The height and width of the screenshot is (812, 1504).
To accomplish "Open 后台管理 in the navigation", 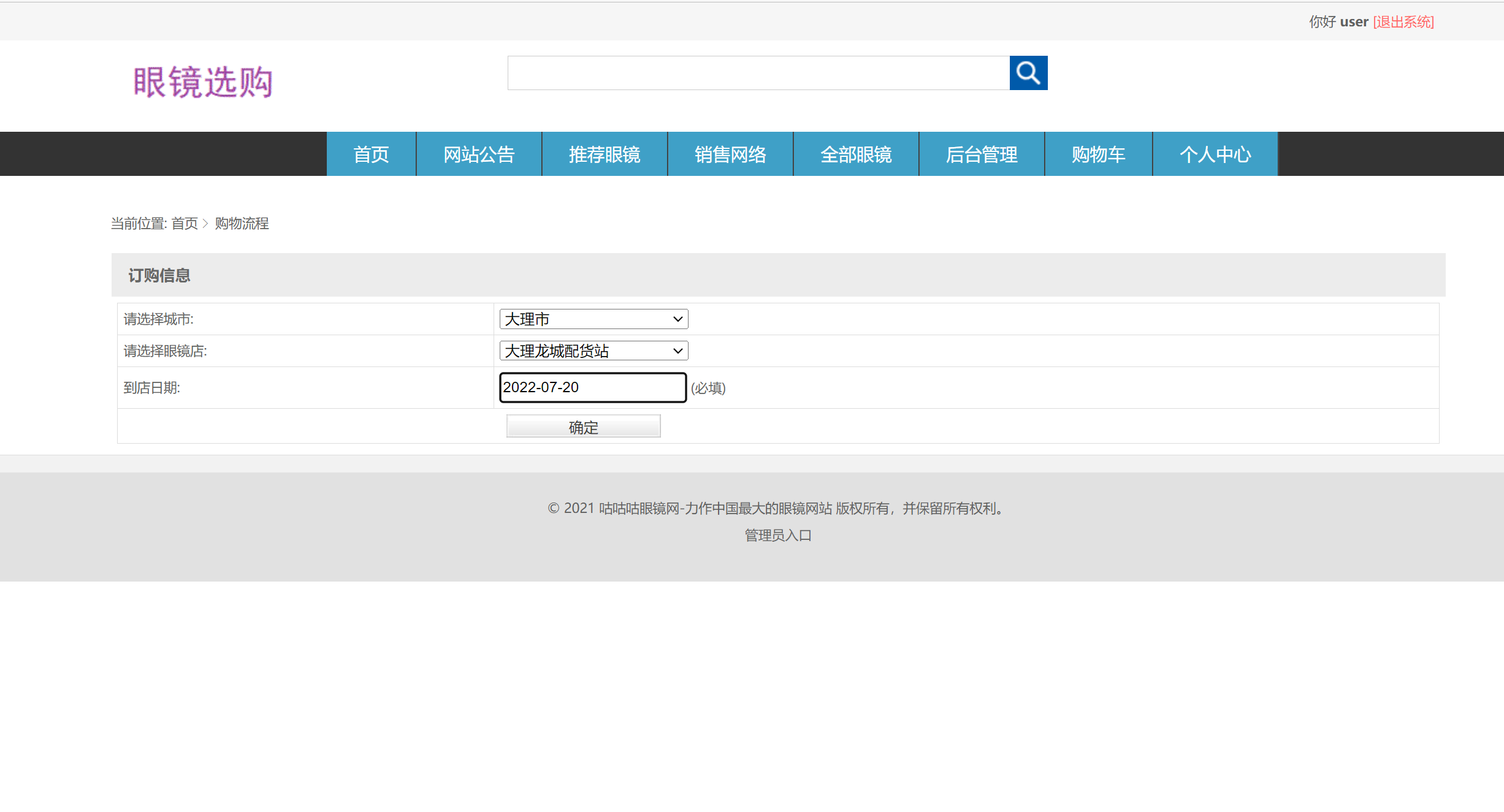I will (x=982, y=154).
